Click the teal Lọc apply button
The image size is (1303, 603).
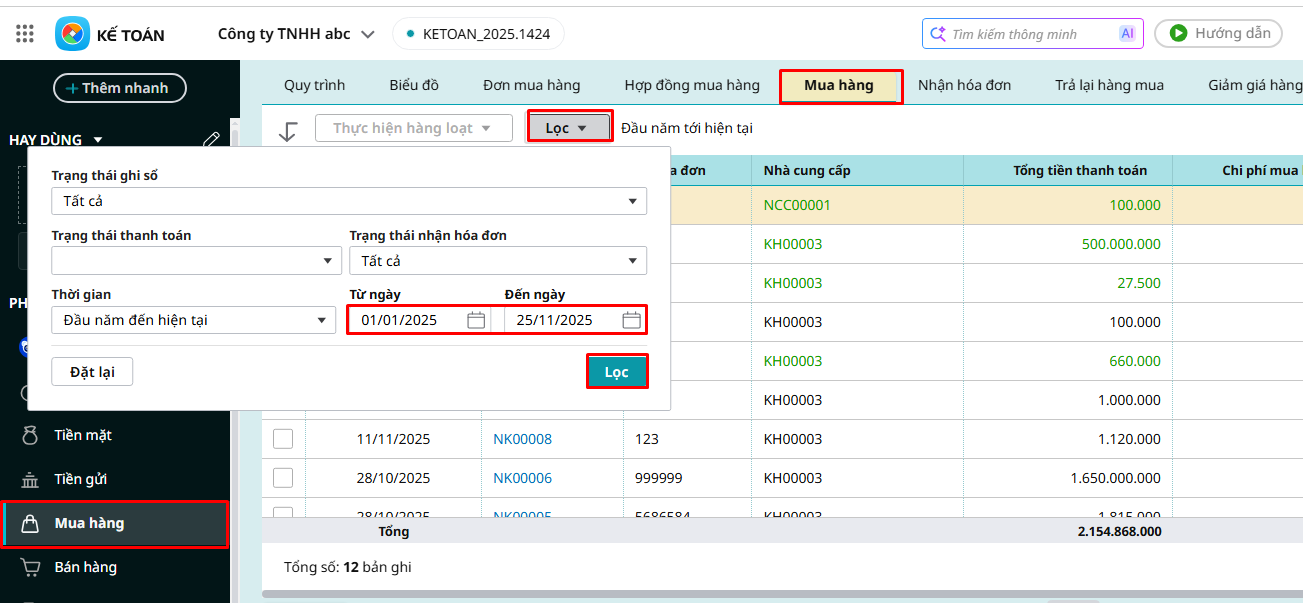click(x=616, y=372)
